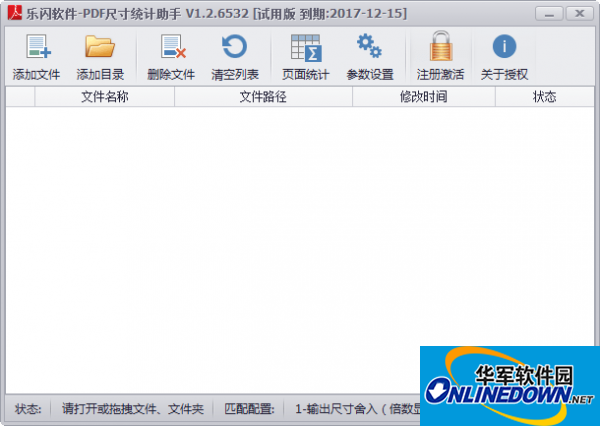The width and height of the screenshot is (600, 426).
Task: Click Delete File (删除文件) icon
Action: click(x=173, y=46)
